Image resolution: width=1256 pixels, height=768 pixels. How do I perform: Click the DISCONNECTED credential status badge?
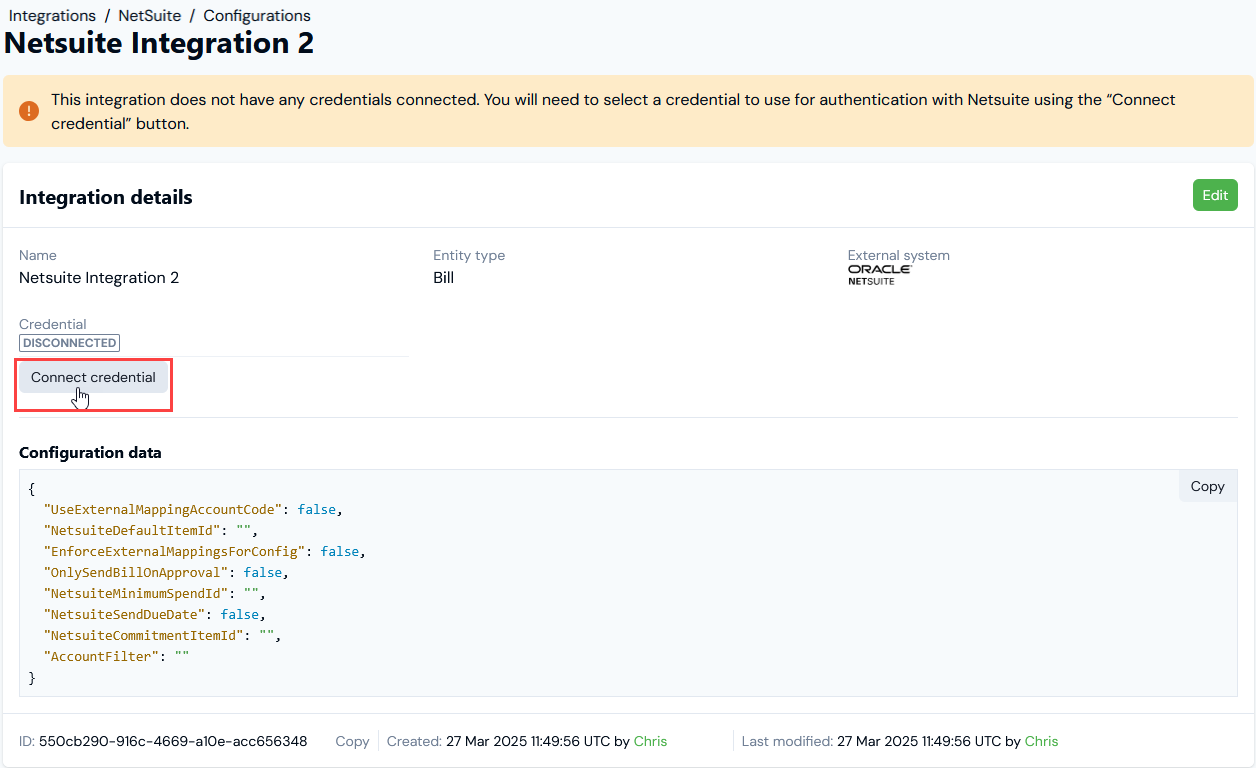coord(69,343)
